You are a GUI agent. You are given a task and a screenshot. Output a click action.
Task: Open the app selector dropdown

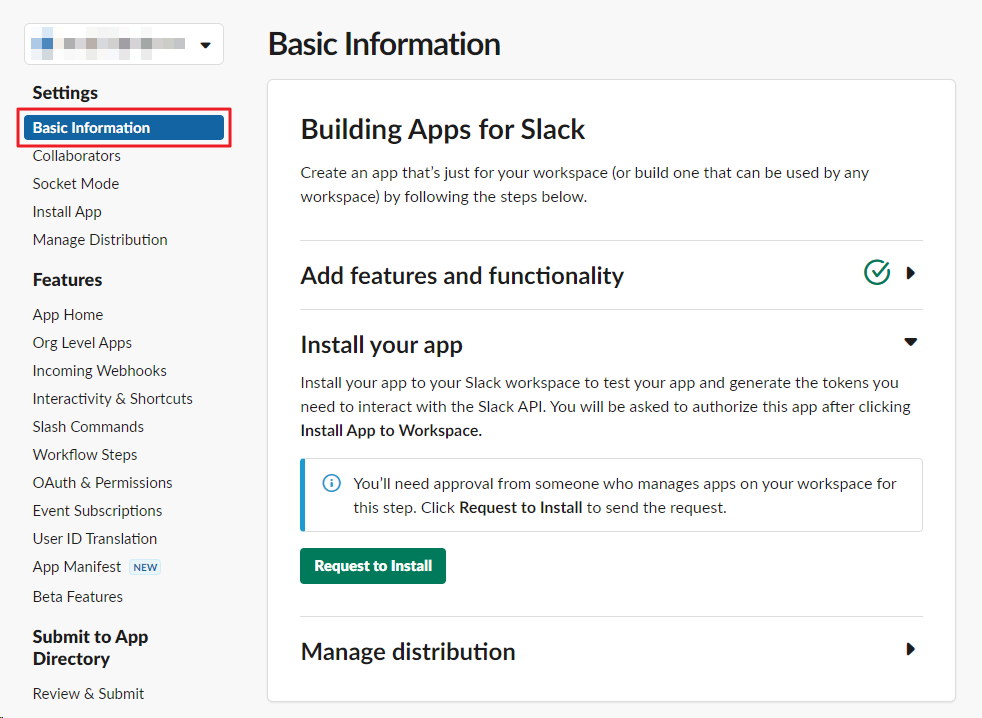pos(124,44)
